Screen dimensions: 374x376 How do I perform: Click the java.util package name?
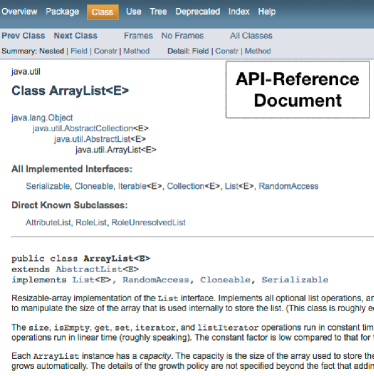26,72
